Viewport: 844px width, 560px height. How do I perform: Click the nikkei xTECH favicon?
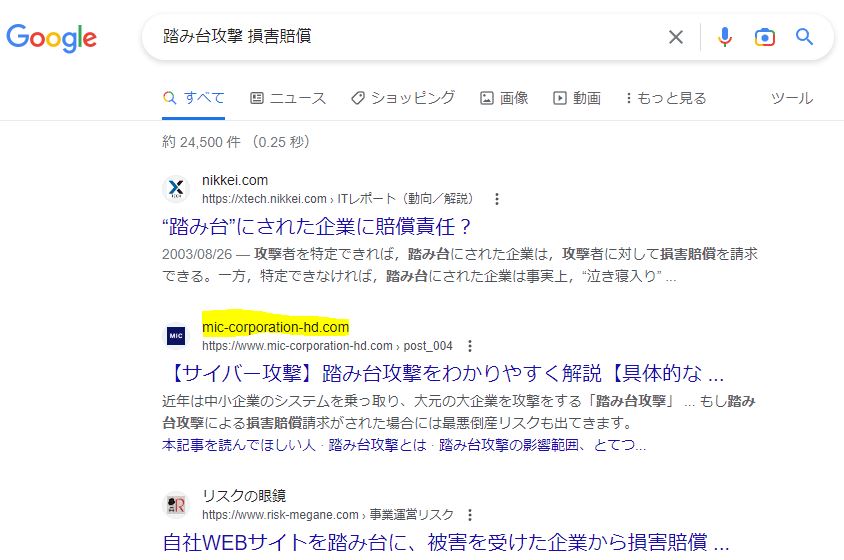pyautogui.click(x=176, y=189)
